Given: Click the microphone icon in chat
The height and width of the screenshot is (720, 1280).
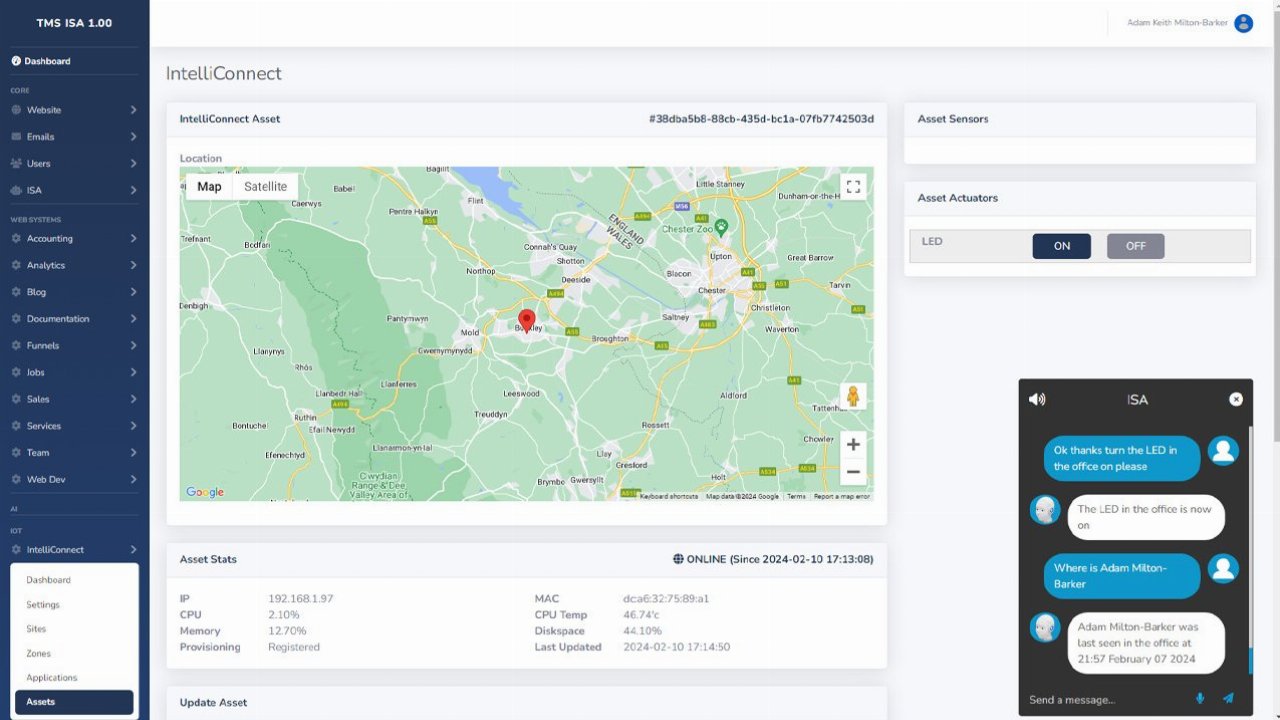Looking at the screenshot, I should click(1200, 698).
